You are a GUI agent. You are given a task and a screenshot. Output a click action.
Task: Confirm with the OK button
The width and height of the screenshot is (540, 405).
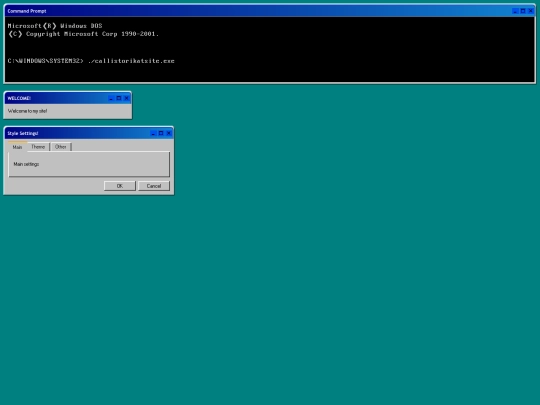tap(120, 186)
